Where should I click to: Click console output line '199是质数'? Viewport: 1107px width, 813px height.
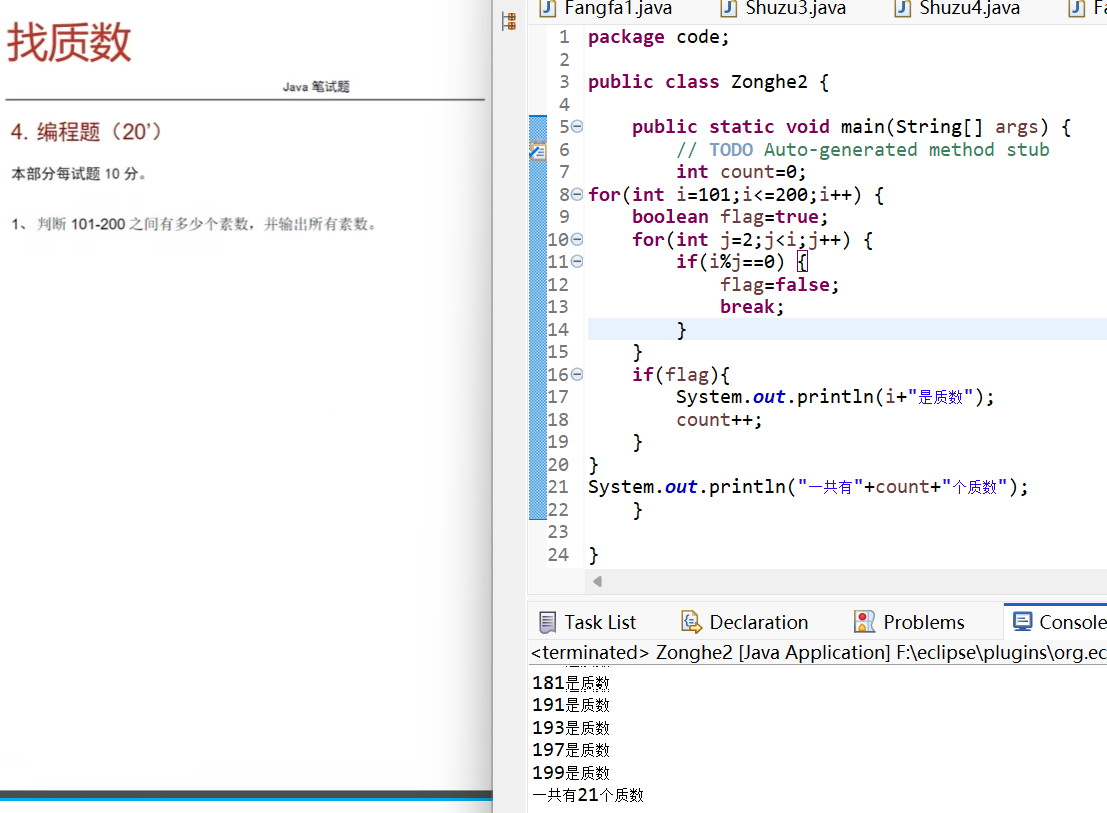[x=570, y=772]
